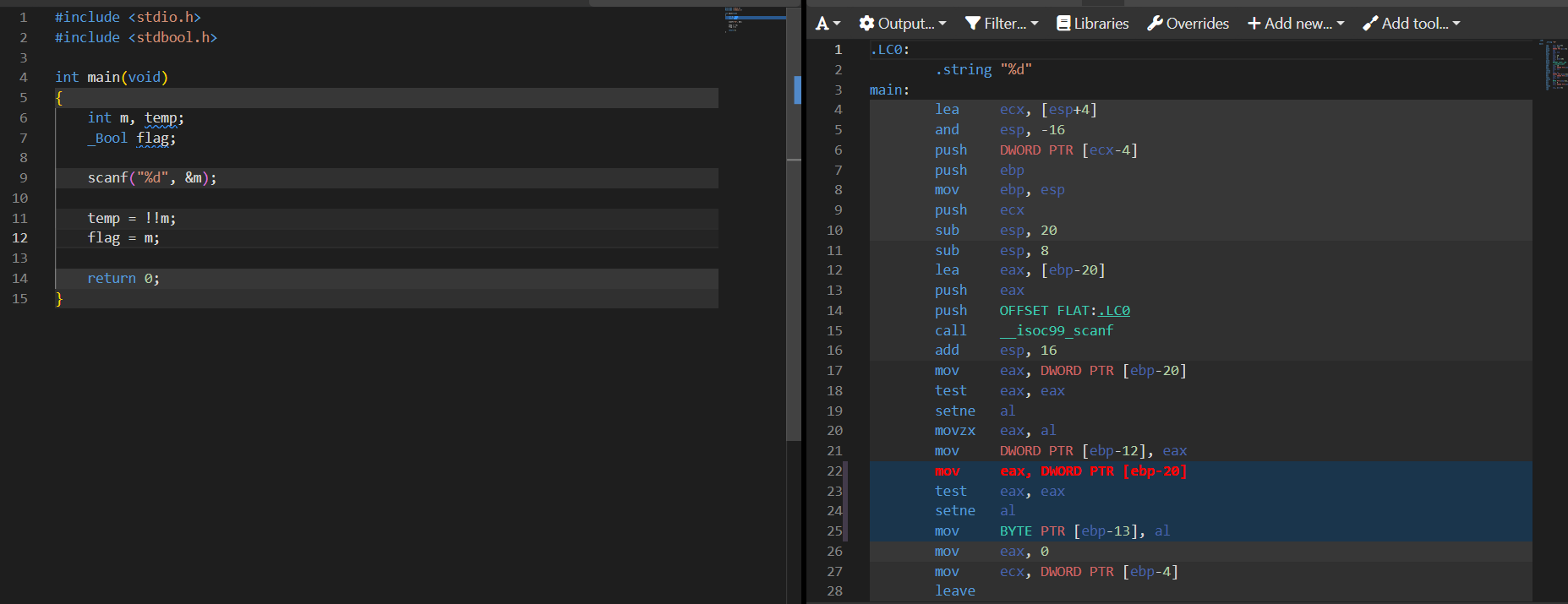1568x604 pixels.
Task: Follow the .LC0 link in push OFFSET line
Action: point(1114,311)
